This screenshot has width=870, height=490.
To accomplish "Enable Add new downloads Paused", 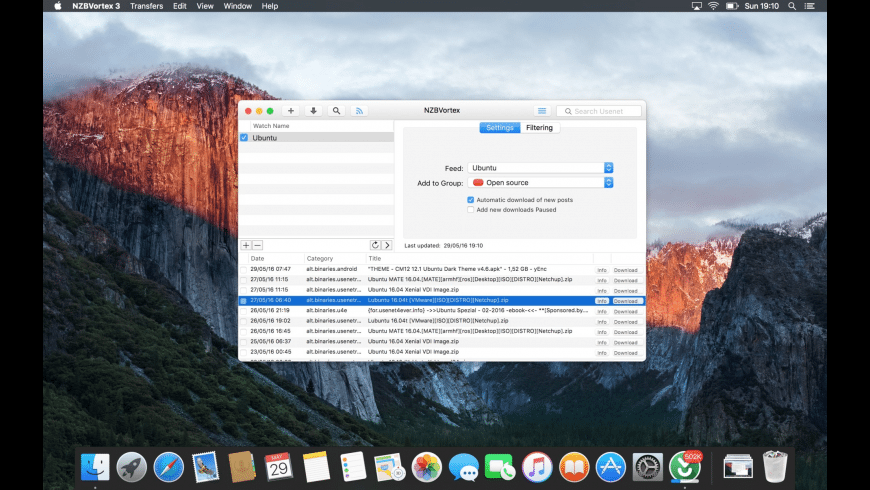I will click(471, 210).
